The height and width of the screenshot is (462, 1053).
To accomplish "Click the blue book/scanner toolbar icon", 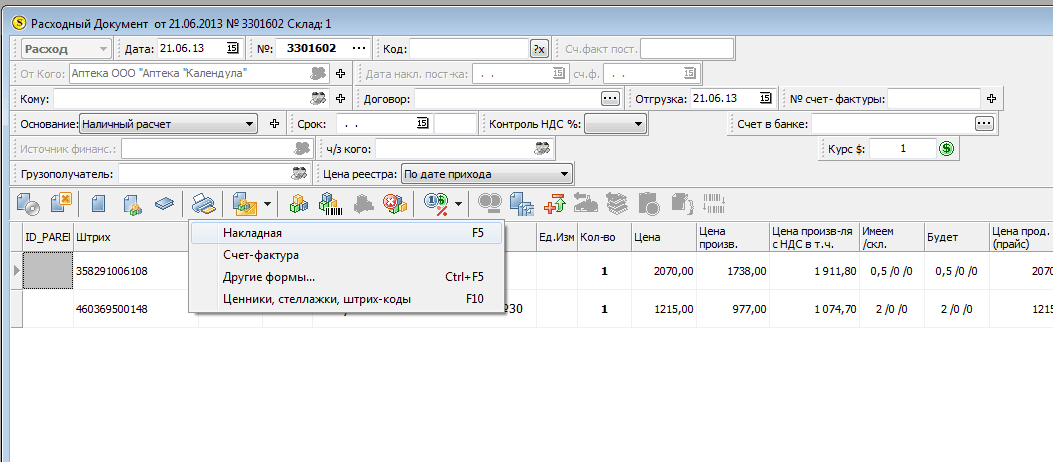I will [165, 203].
